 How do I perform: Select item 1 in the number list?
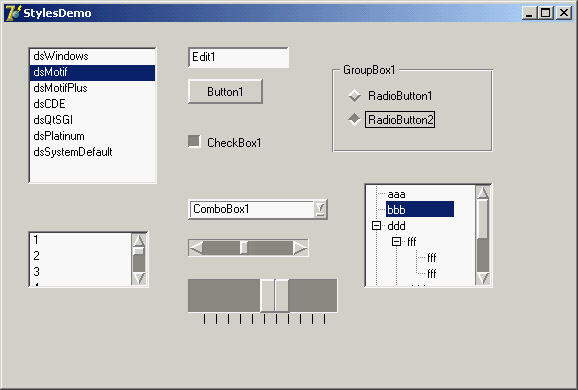[80, 240]
